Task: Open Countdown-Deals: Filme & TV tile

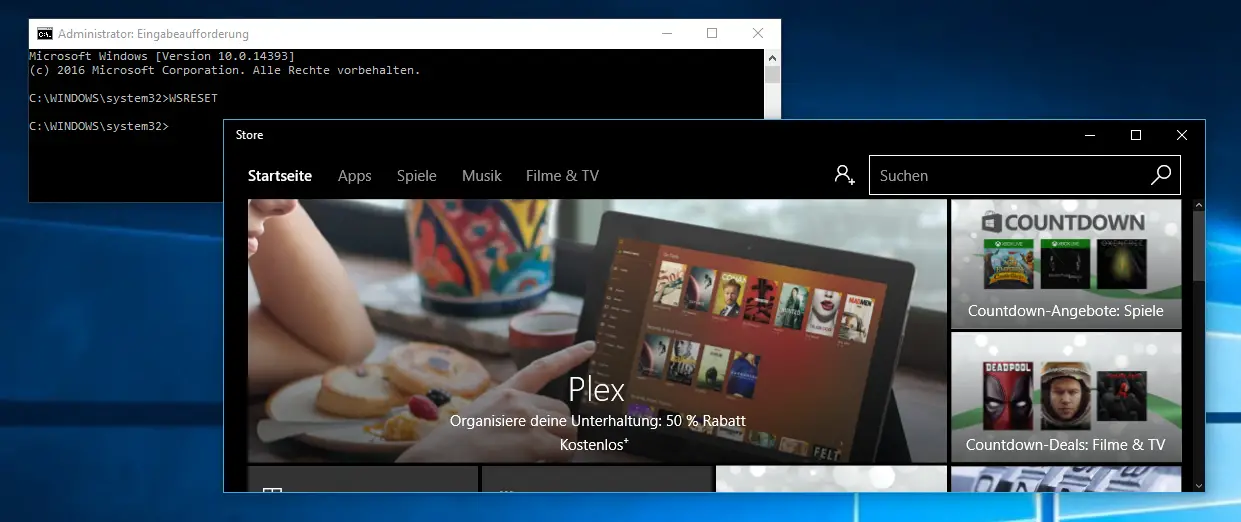Action: coord(1066,398)
